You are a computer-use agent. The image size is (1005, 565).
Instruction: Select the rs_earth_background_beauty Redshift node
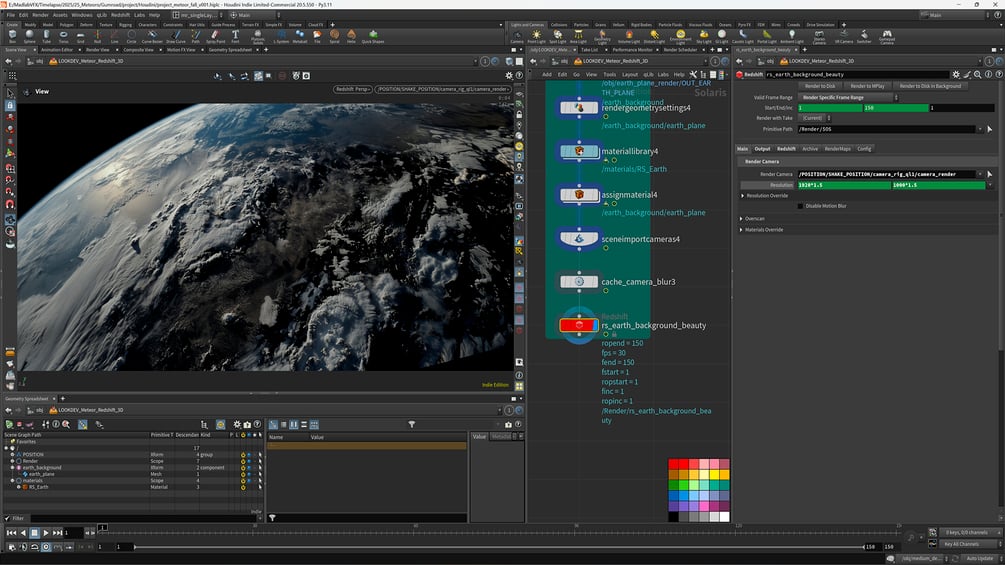(x=579, y=325)
